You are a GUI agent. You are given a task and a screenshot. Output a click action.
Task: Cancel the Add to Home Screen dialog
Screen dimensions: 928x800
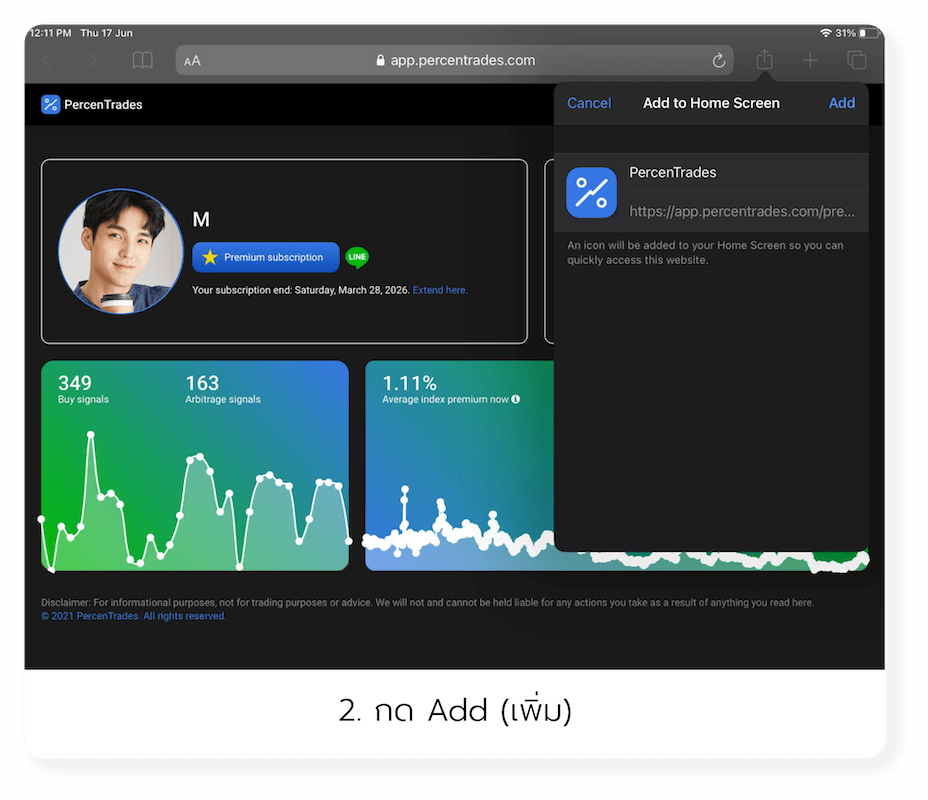(588, 103)
